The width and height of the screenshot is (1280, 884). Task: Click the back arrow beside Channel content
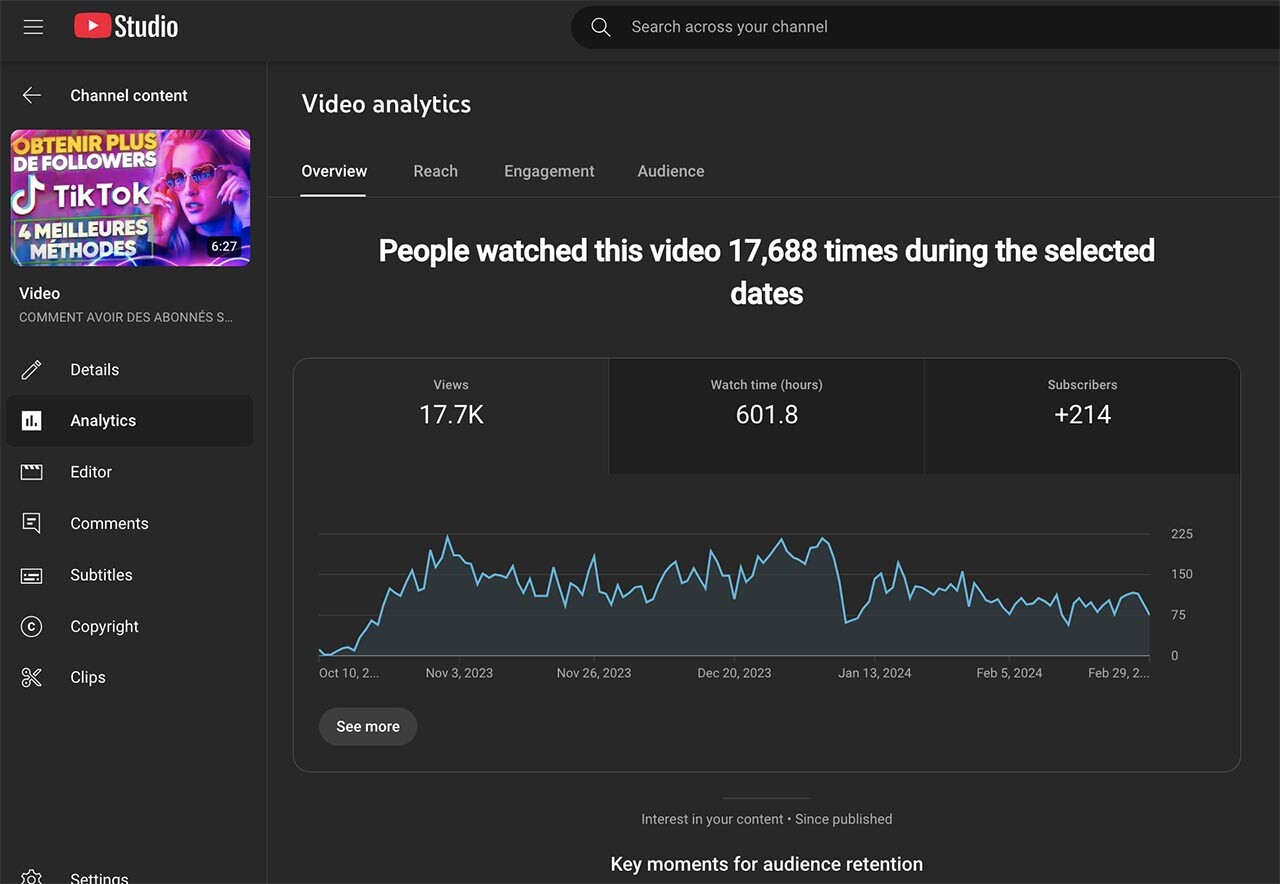(32, 95)
